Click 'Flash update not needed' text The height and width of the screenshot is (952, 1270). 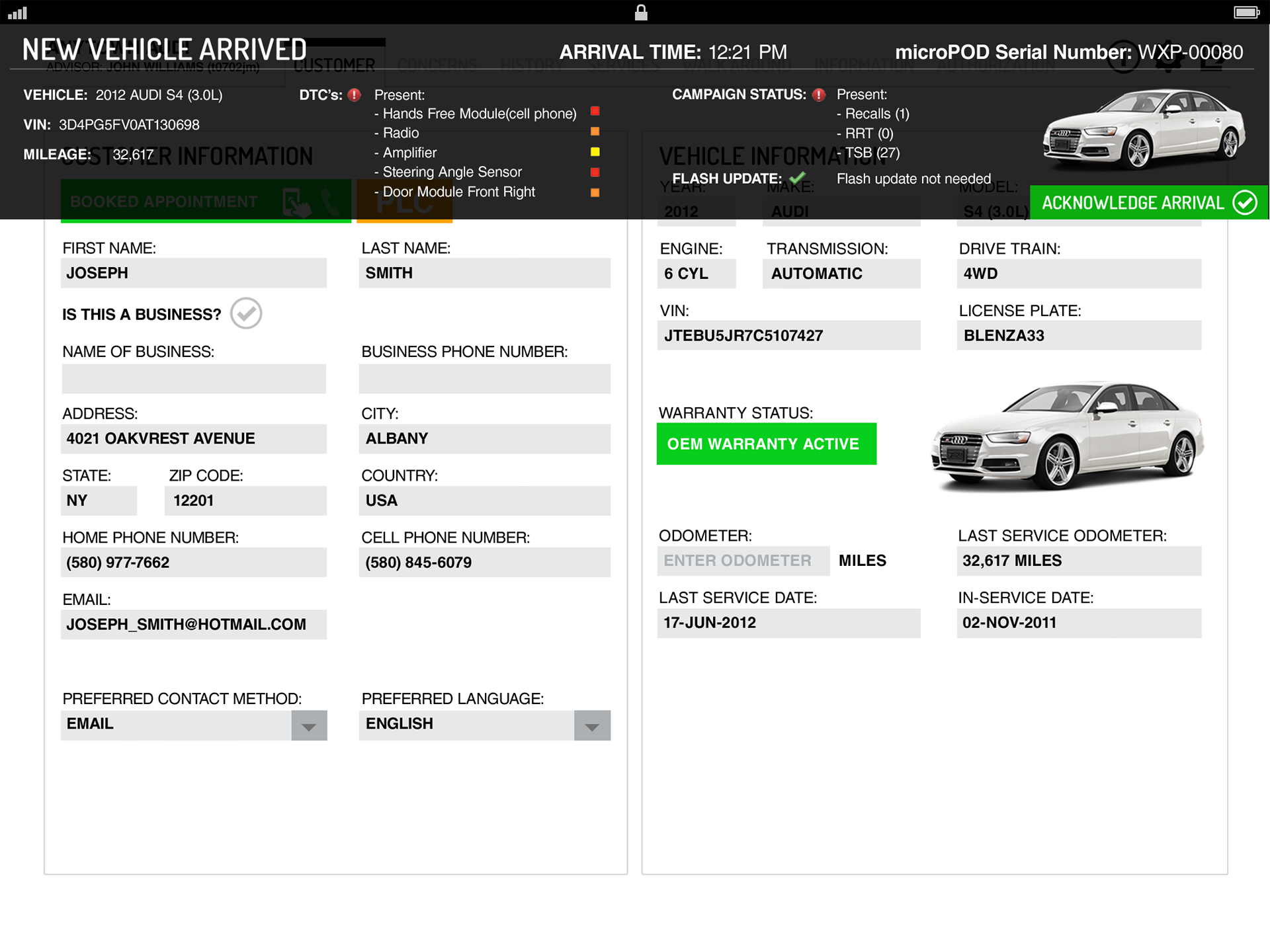(914, 178)
